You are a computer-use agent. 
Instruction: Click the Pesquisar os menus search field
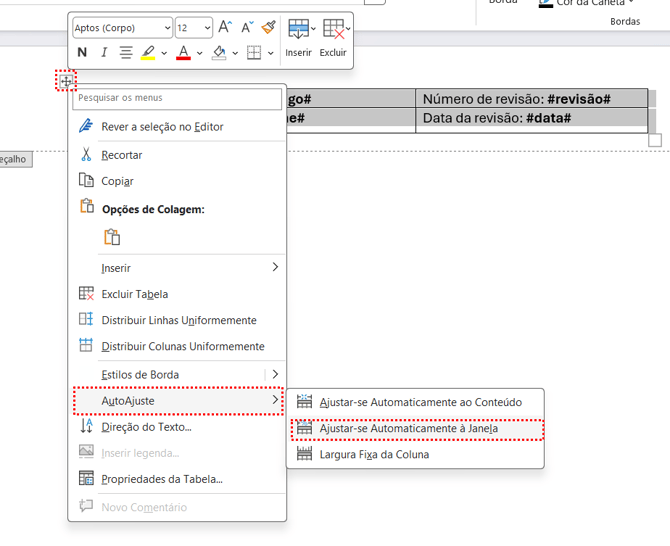[178, 98]
